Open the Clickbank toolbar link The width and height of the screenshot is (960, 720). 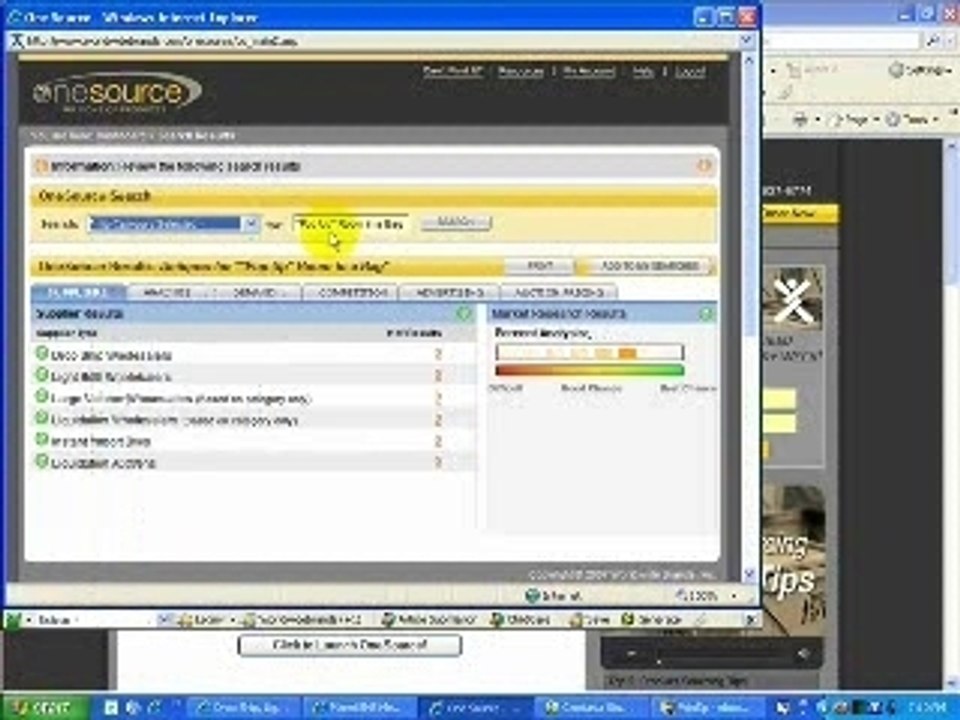click(521, 620)
